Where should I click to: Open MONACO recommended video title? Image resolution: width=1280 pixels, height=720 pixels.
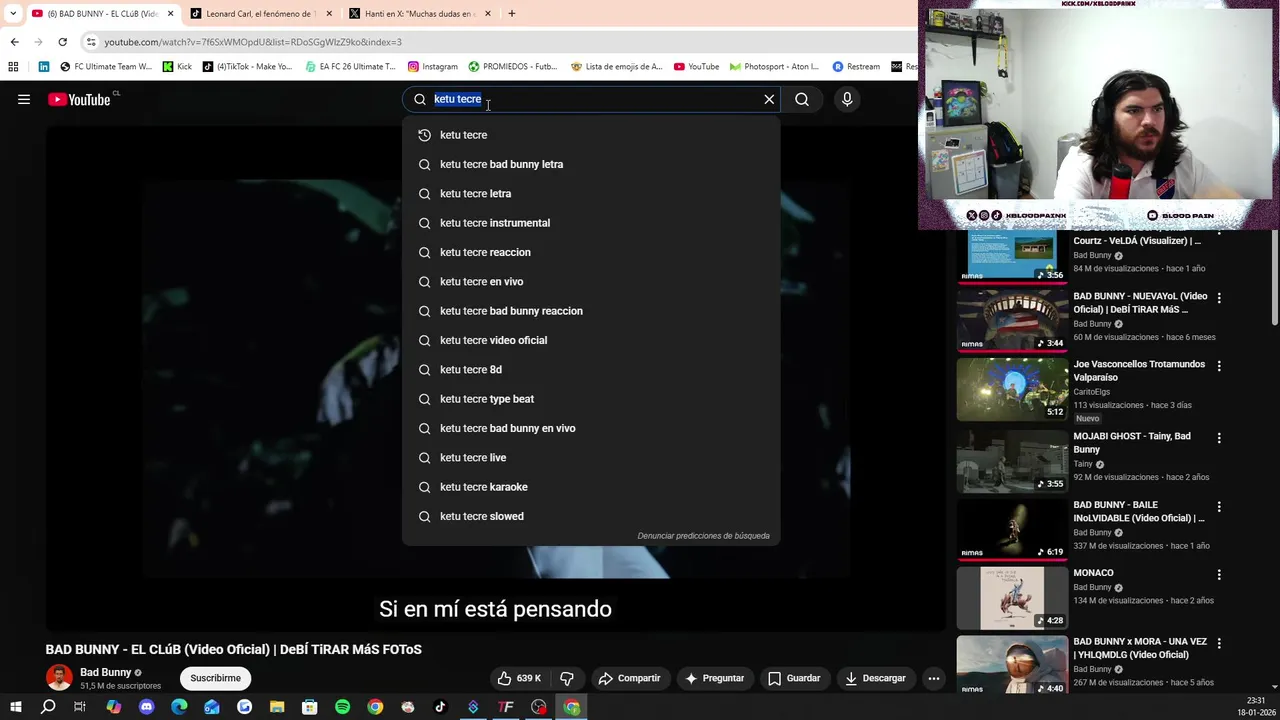(x=1093, y=573)
